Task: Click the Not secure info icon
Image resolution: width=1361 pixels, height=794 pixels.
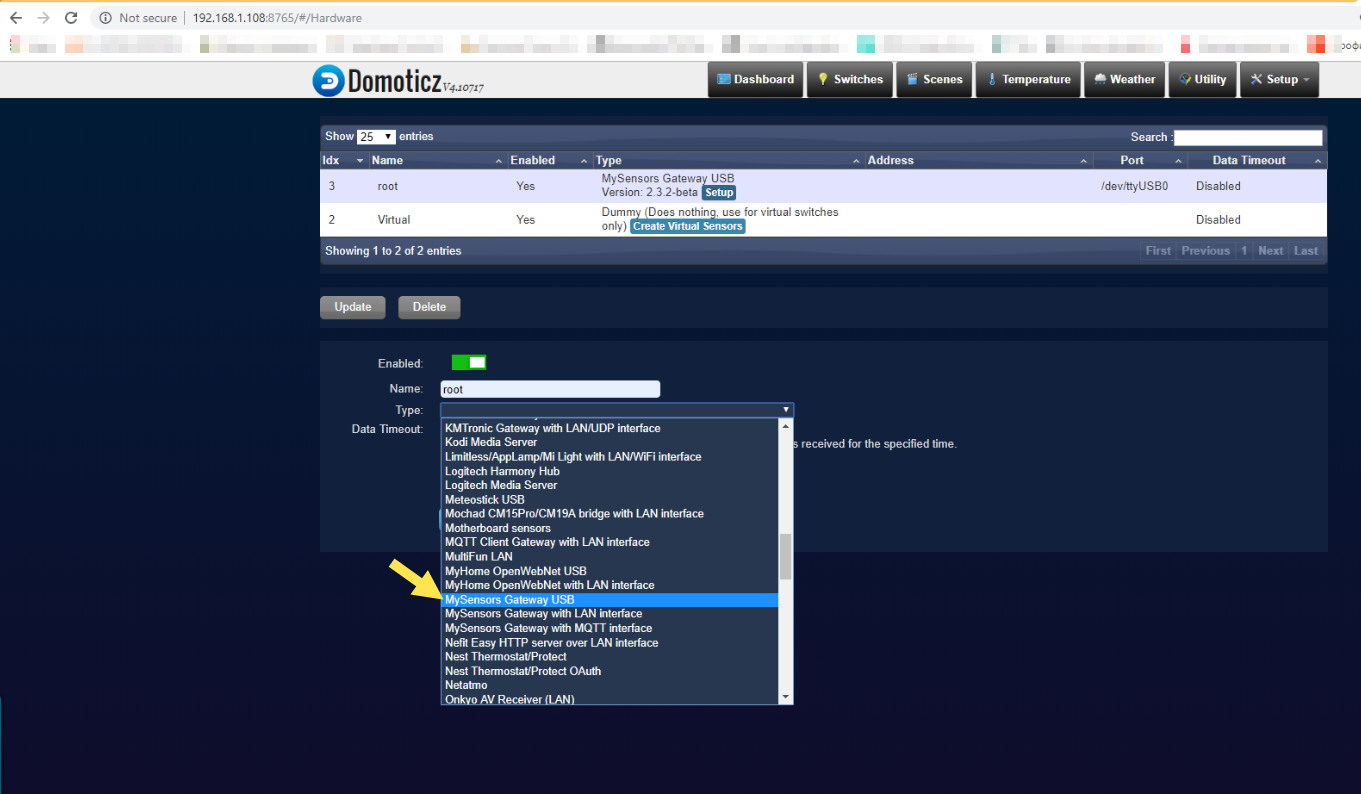Action: (105, 18)
